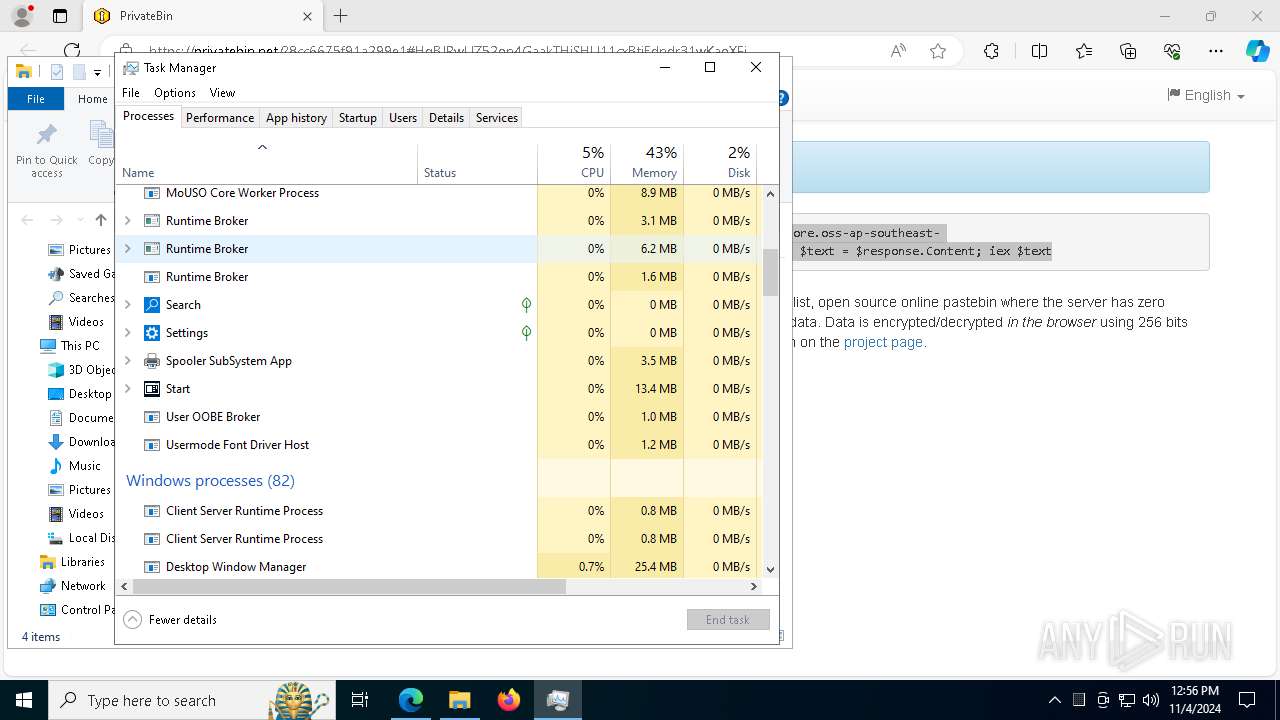Switch to the Startup tab
This screenshot has height=720, width=1280.
click(x=357, y=118)
